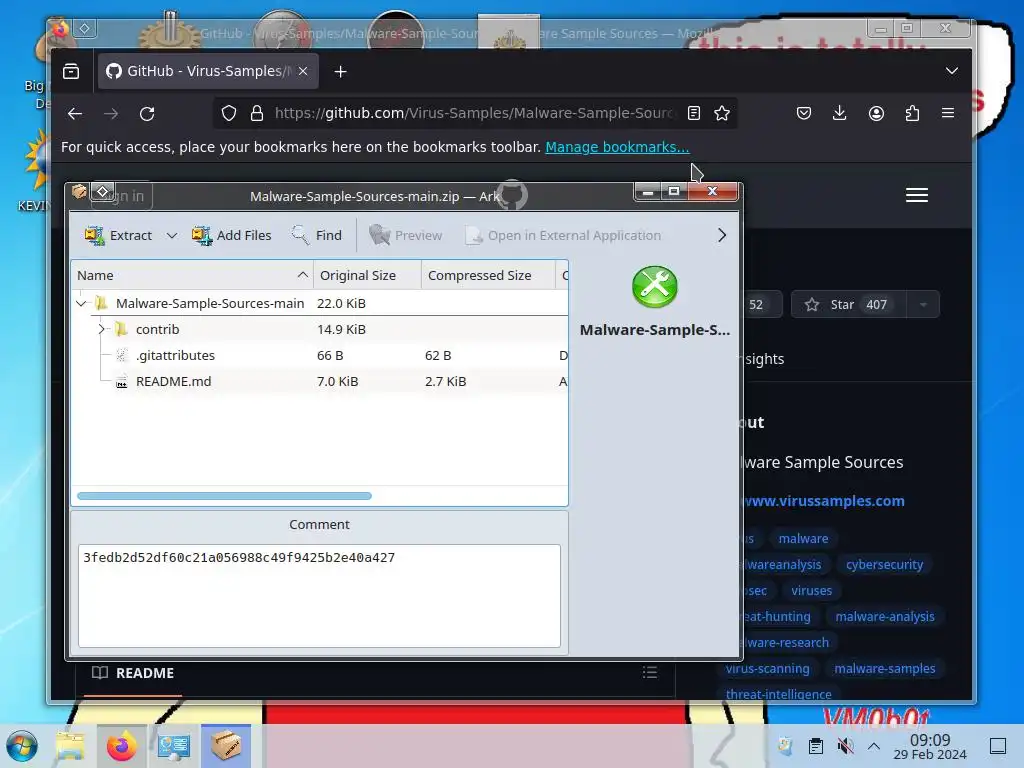Click the Ark window menu icon in title bar
The height and width of the screenshot is (768, 1024).
coord(79,192)
